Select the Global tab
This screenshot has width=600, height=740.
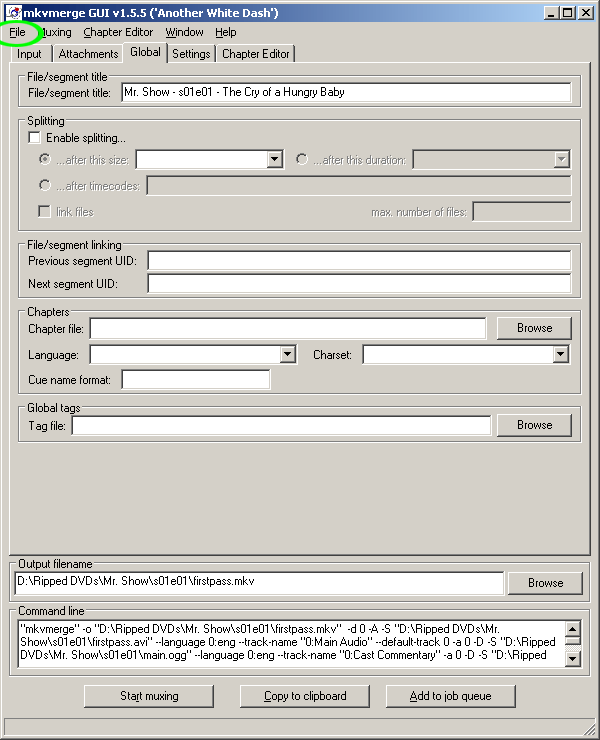coord(145,52)
